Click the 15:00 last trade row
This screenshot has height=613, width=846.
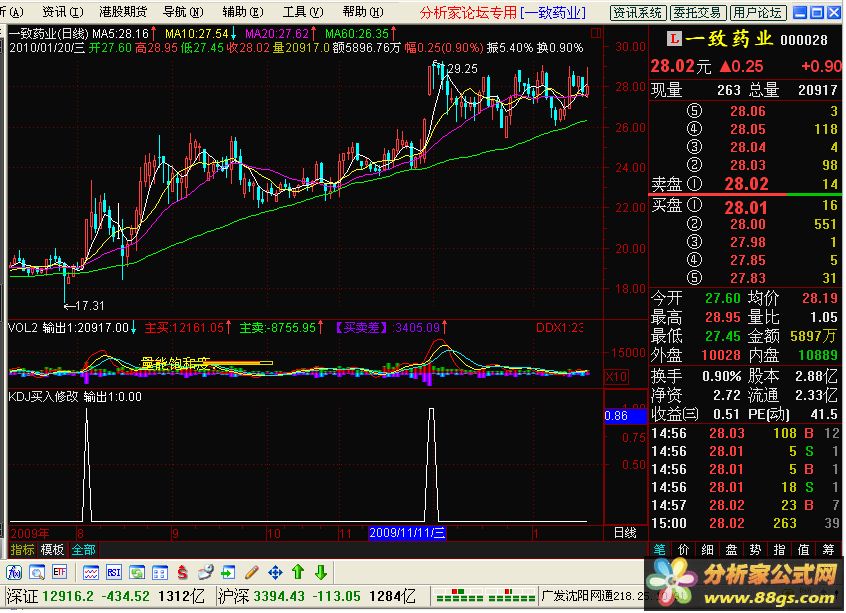click(745, 523)
